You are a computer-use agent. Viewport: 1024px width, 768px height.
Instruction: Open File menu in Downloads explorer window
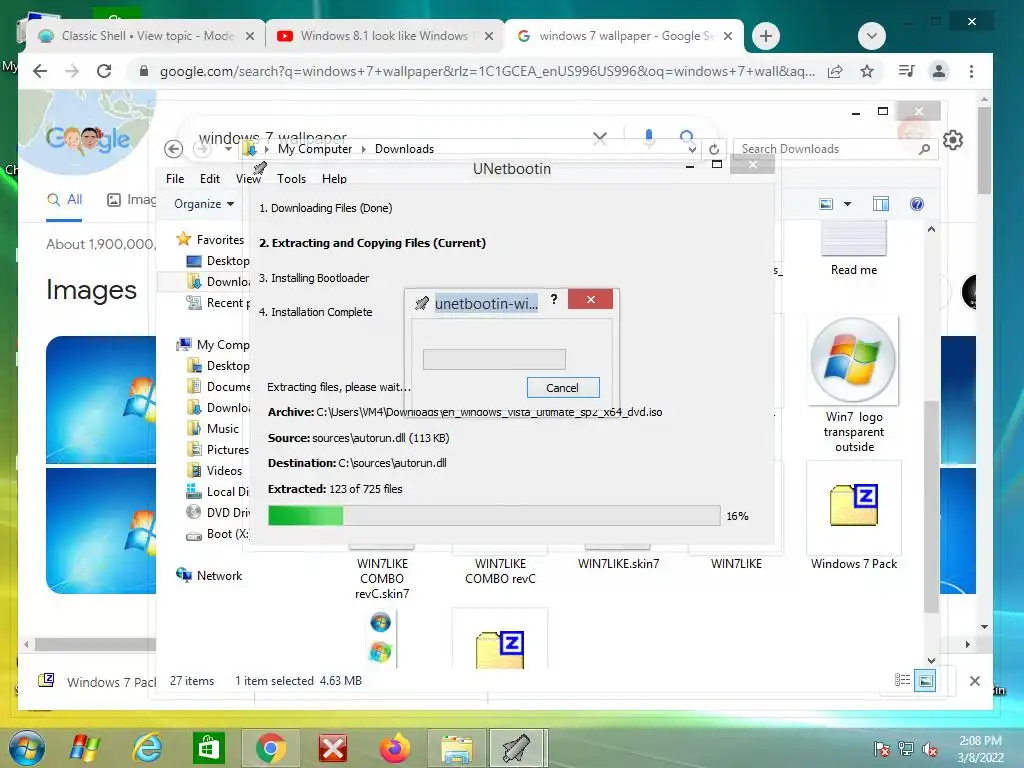pyautogui.click(x=175, y=178)
